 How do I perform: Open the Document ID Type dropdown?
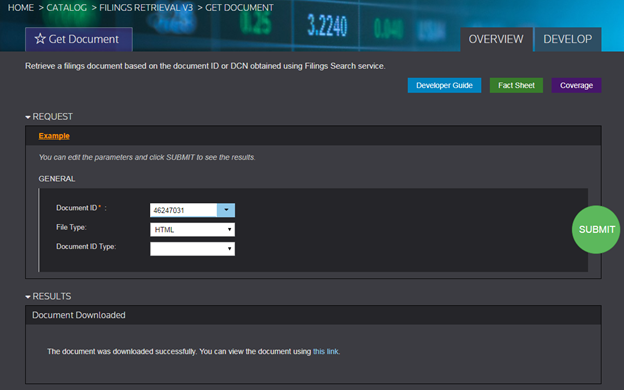click(193, 249)
